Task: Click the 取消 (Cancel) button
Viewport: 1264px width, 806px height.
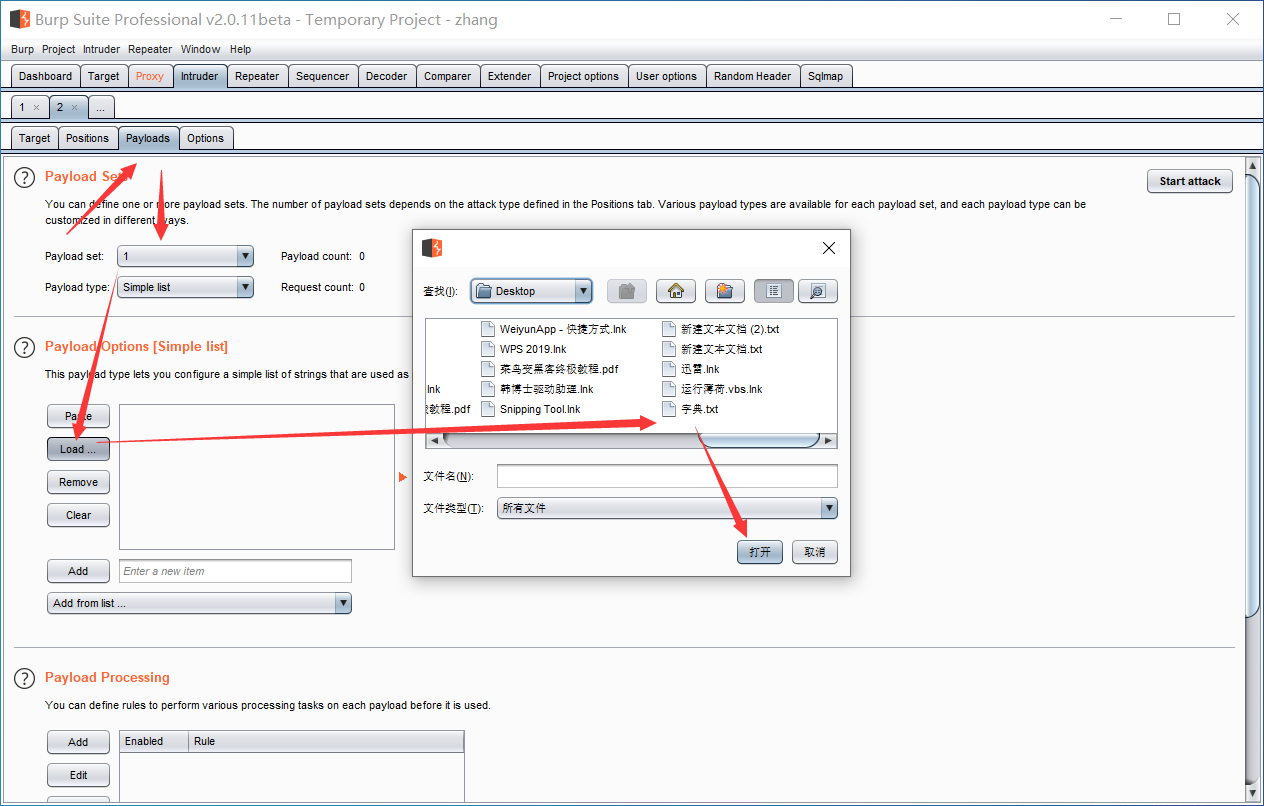Action: [x=815, y=552]
